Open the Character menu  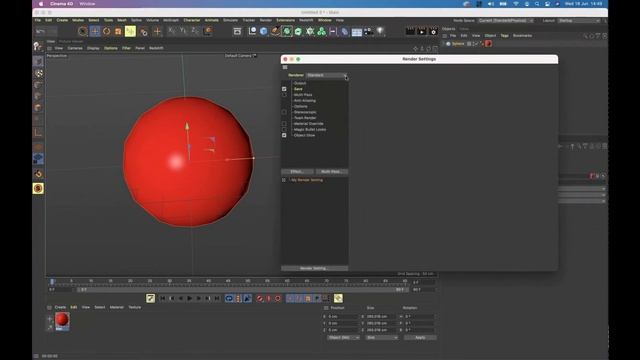point(192,20)
